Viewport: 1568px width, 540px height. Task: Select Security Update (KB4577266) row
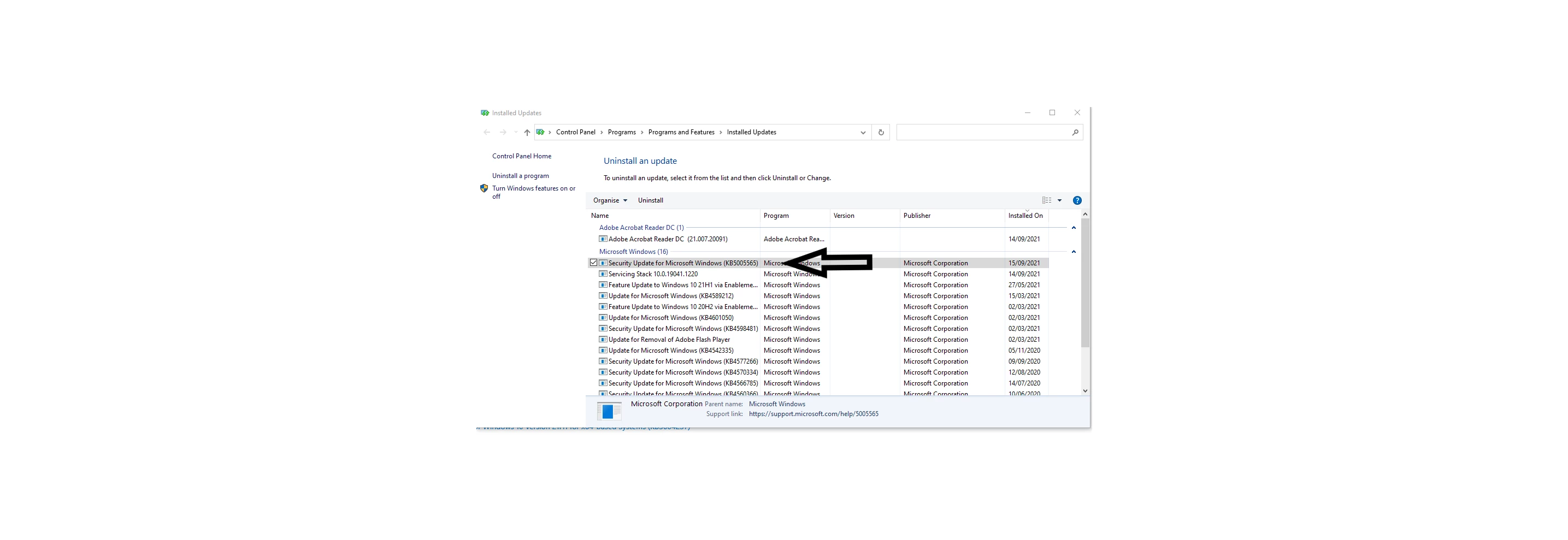818,362
